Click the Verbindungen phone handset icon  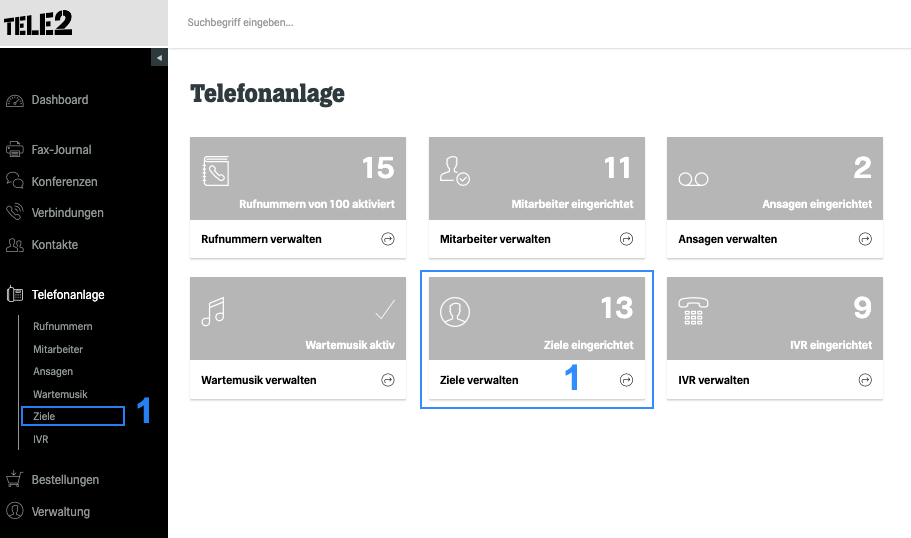coord(15,212)
